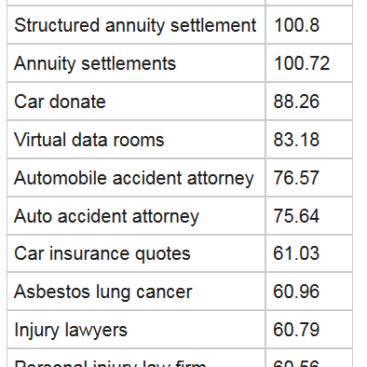Click the 60.96 value cell
This screenshot has height=367, width=367.
coord(309,292)
